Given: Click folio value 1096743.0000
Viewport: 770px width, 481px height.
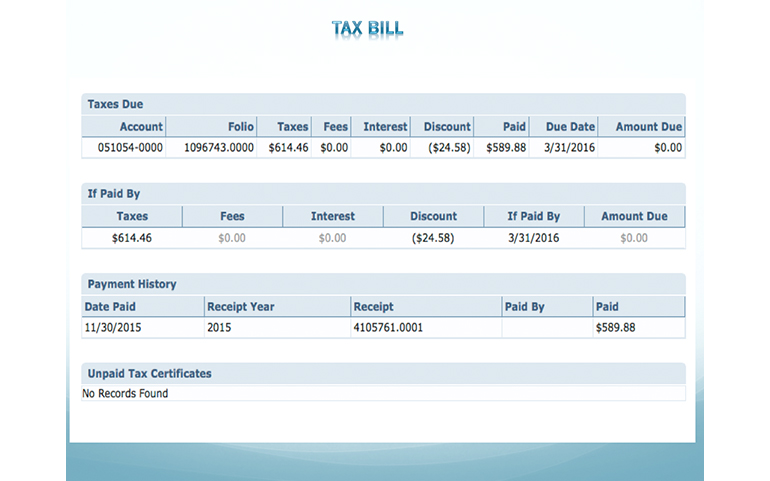Looking at the screenshot, I should tap(220, 148).
